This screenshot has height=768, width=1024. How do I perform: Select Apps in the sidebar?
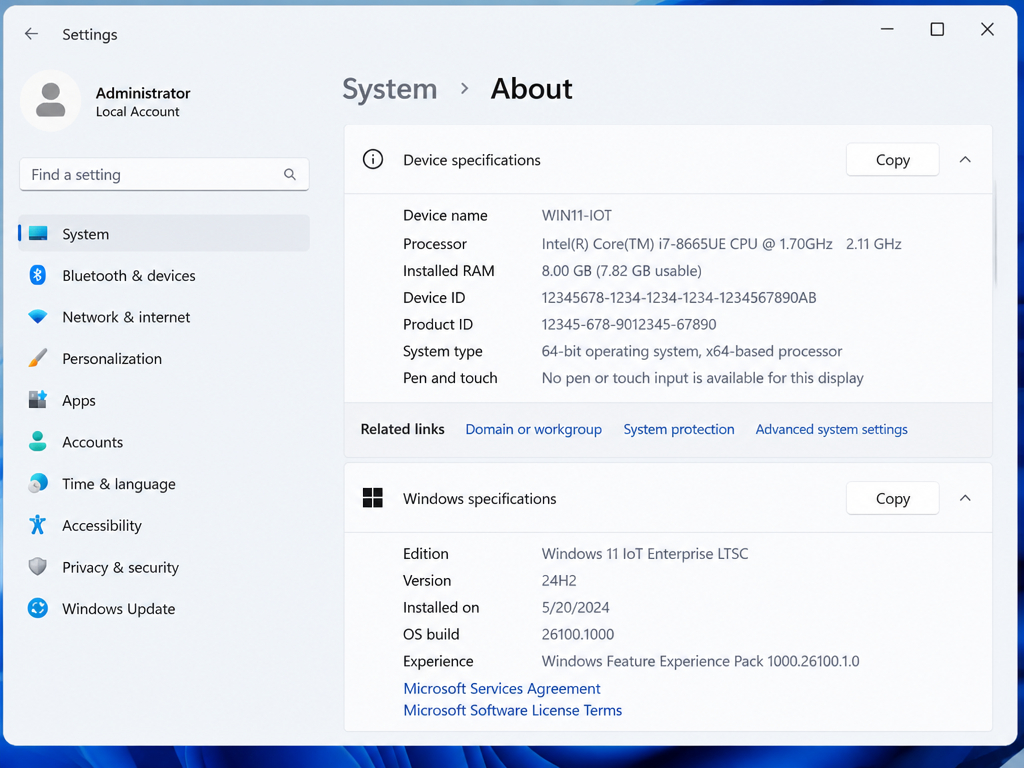coord(164,400)
